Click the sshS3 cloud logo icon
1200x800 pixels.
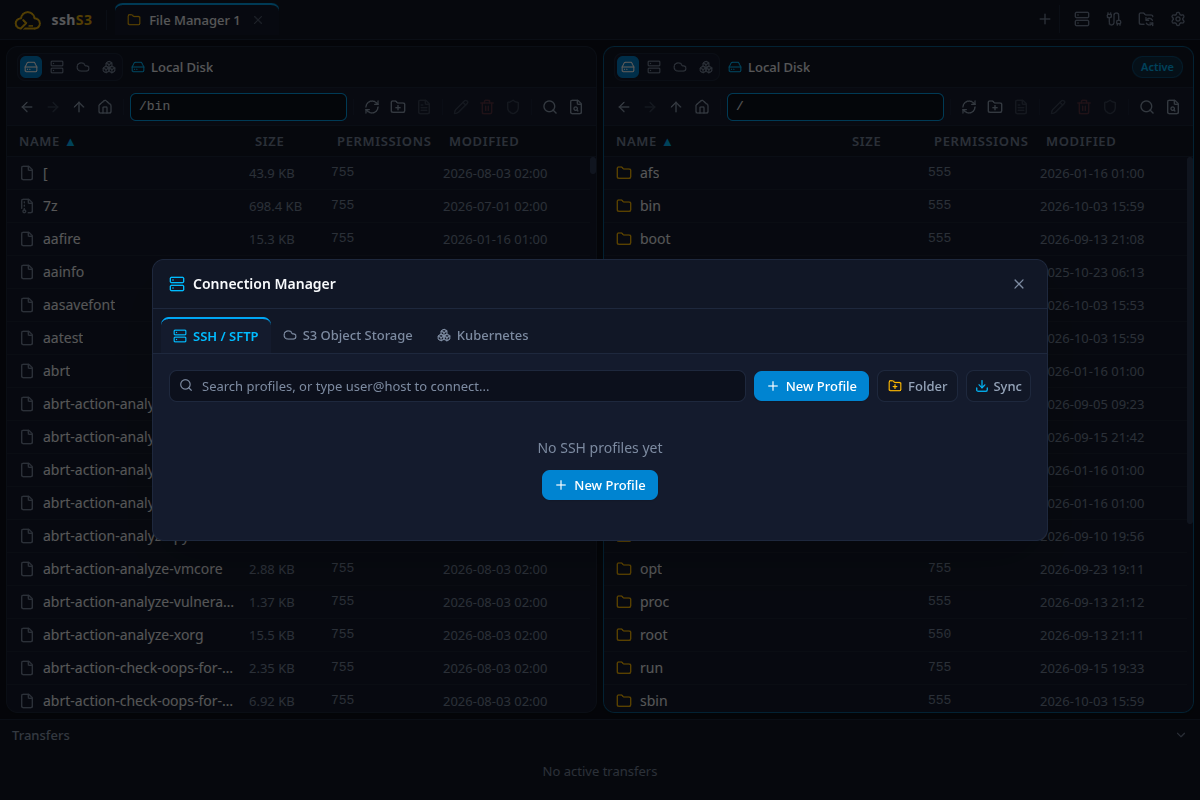[28, 20]
